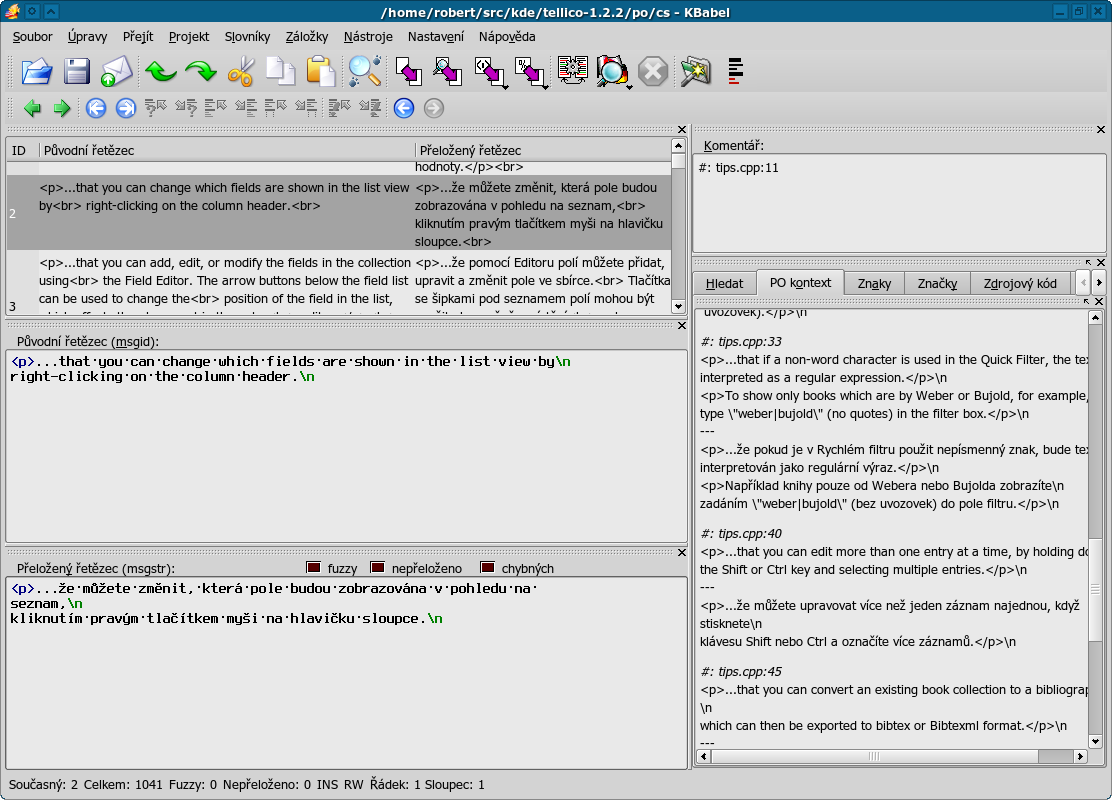
Task: Click the gray stop X icon
Action: coord(652,72)
